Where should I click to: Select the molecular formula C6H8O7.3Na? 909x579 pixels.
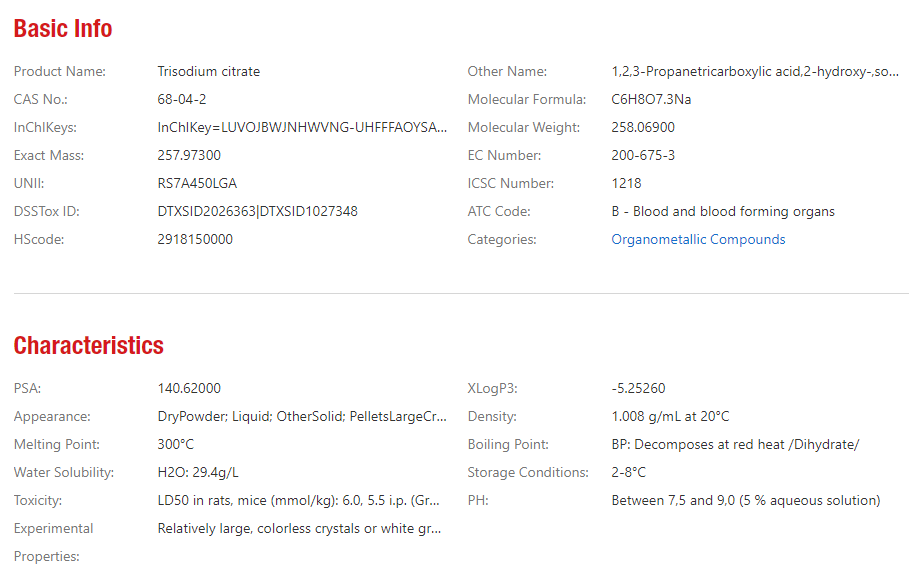pos(651,99)
